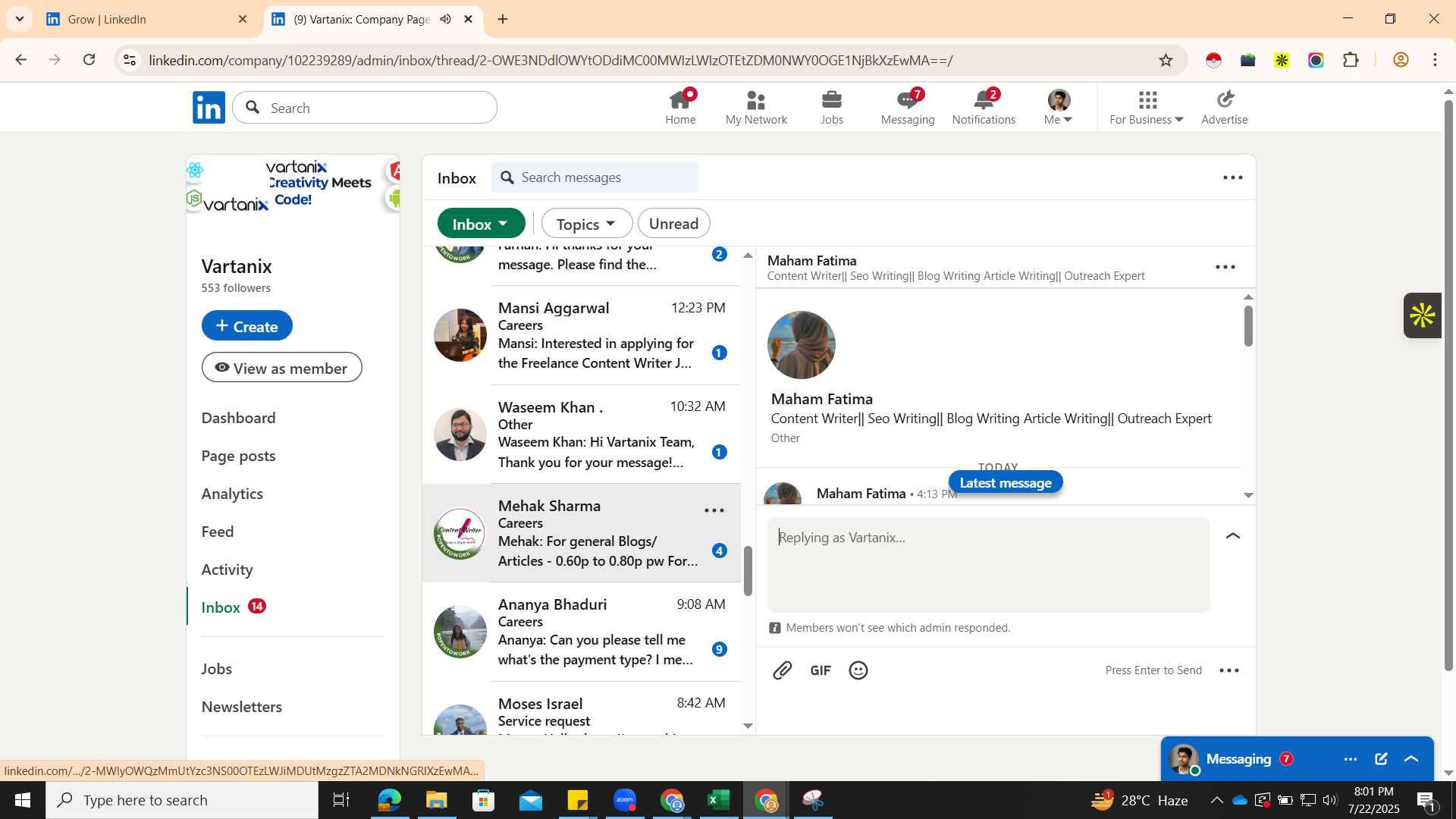This screenshot has height=819, width=1456.
Task: Open Analytics in sidebar
Action: tap(232, 494)
